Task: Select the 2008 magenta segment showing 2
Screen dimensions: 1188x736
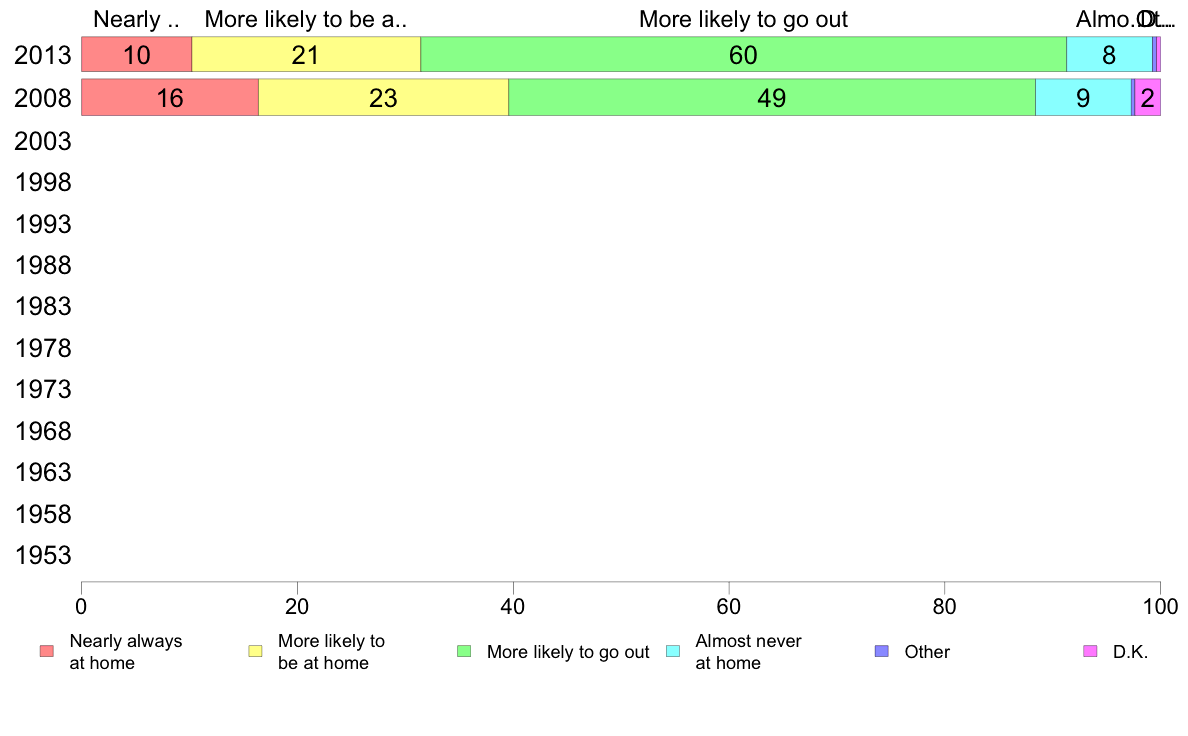Action: 1148,98
